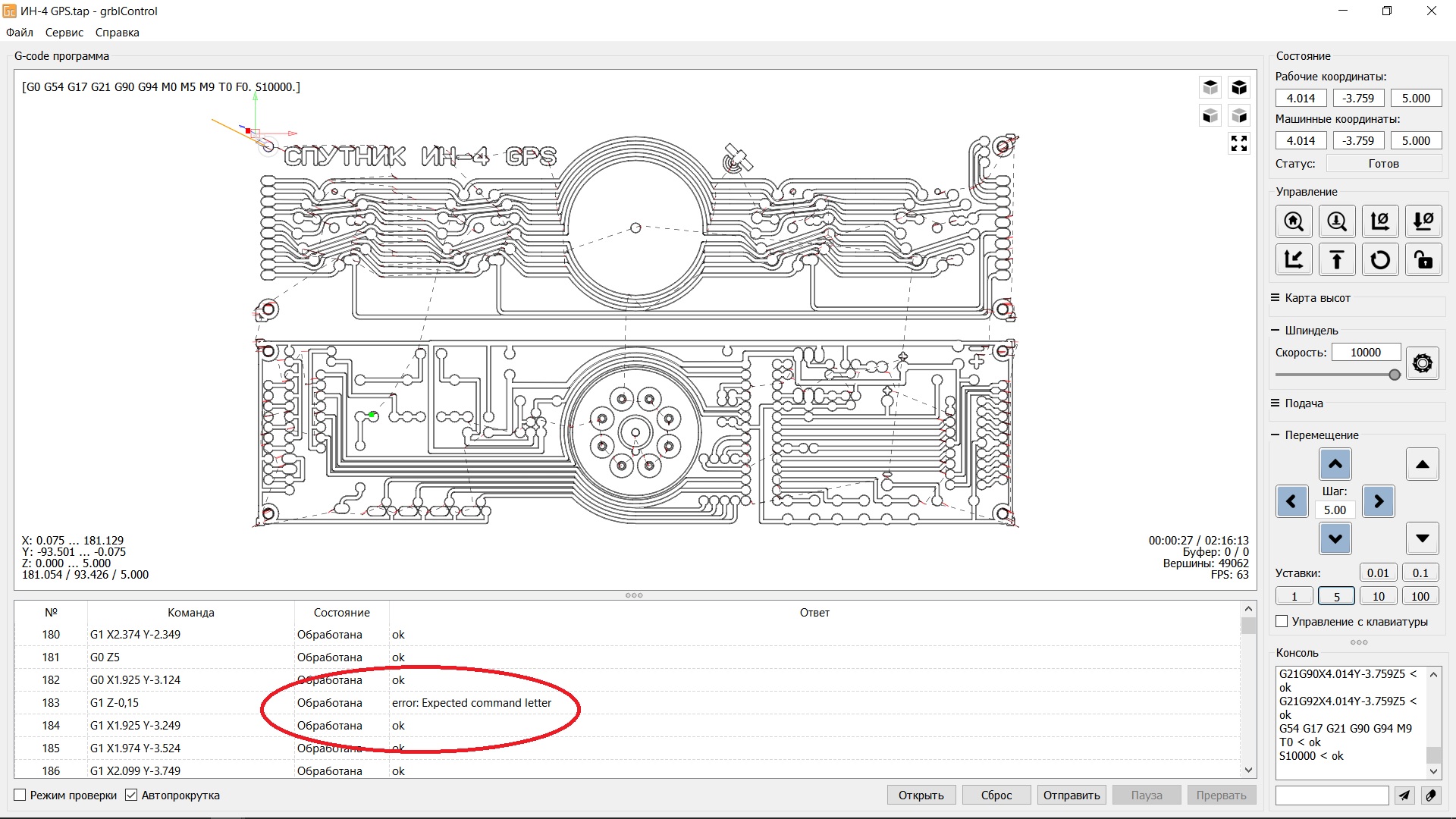1456x819 pixels.
Task: Click the unlock machine padlock icon
Action: (x=1423, y=260)
